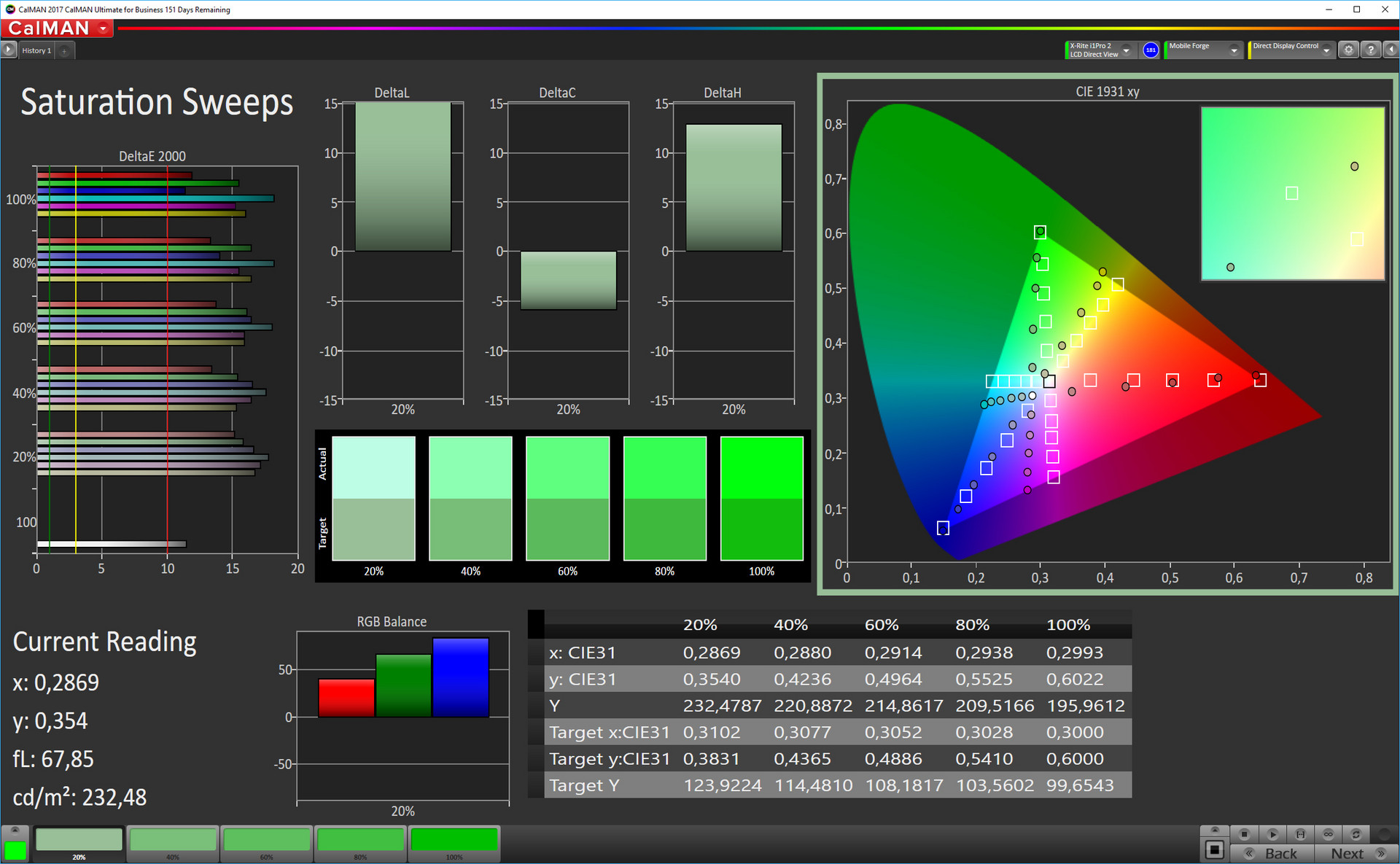1400x864 pixels.
Task: Click the Next navigation button
Action: pos(1356,853)
